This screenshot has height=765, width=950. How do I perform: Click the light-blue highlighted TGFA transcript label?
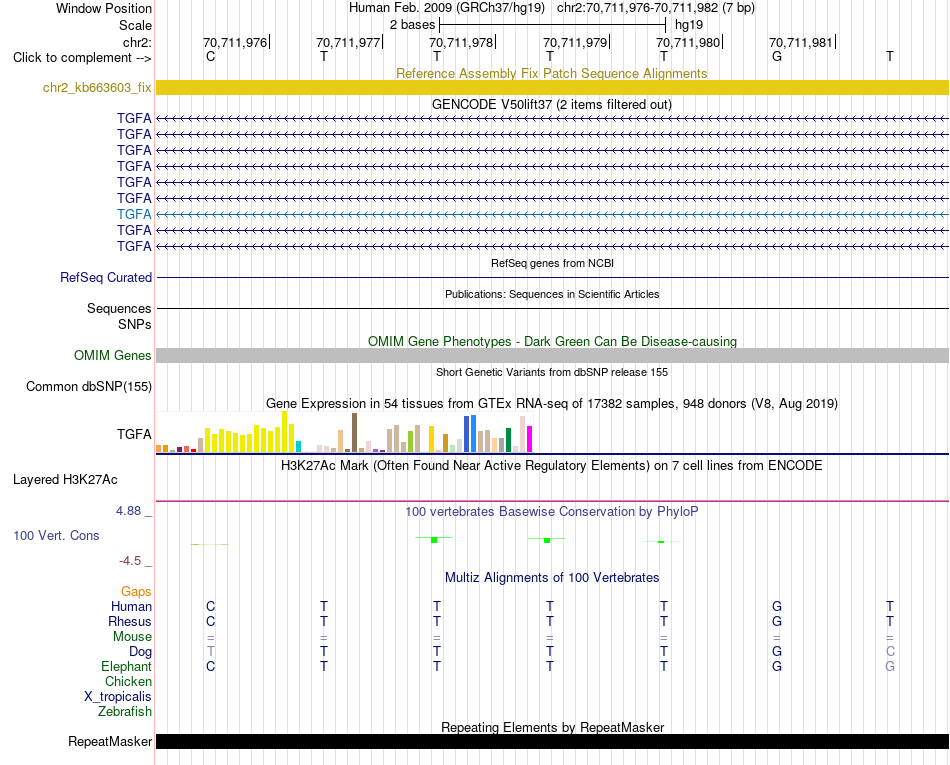tap(134, 214)
